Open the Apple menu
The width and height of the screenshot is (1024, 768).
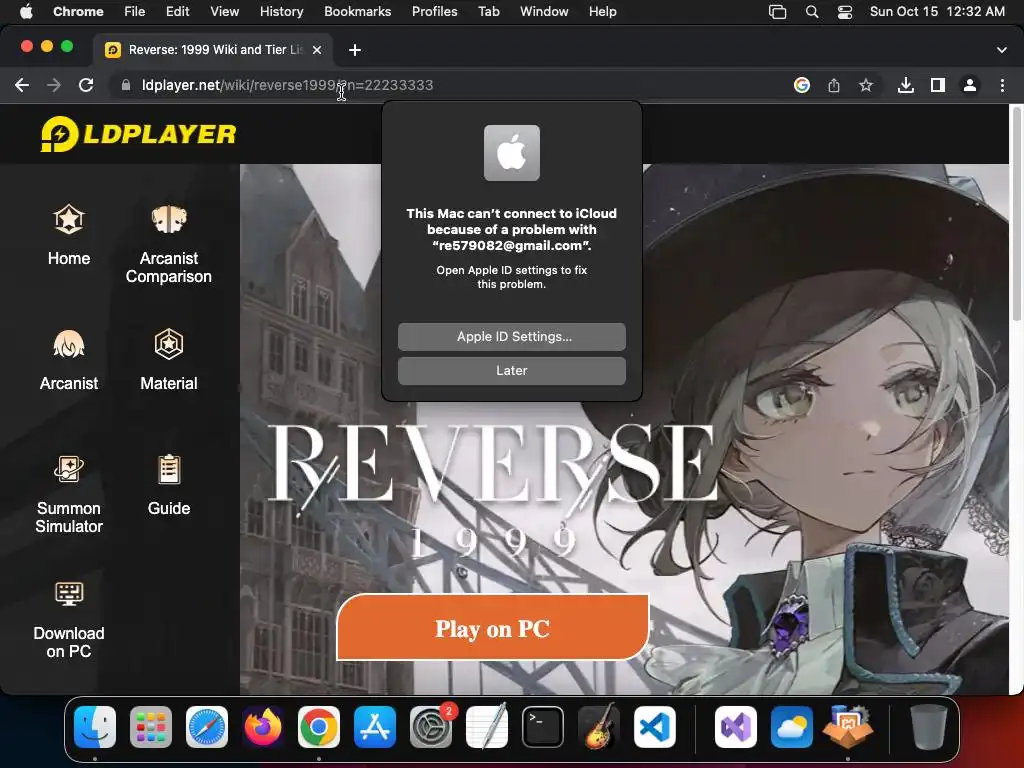tap(25, 12)
